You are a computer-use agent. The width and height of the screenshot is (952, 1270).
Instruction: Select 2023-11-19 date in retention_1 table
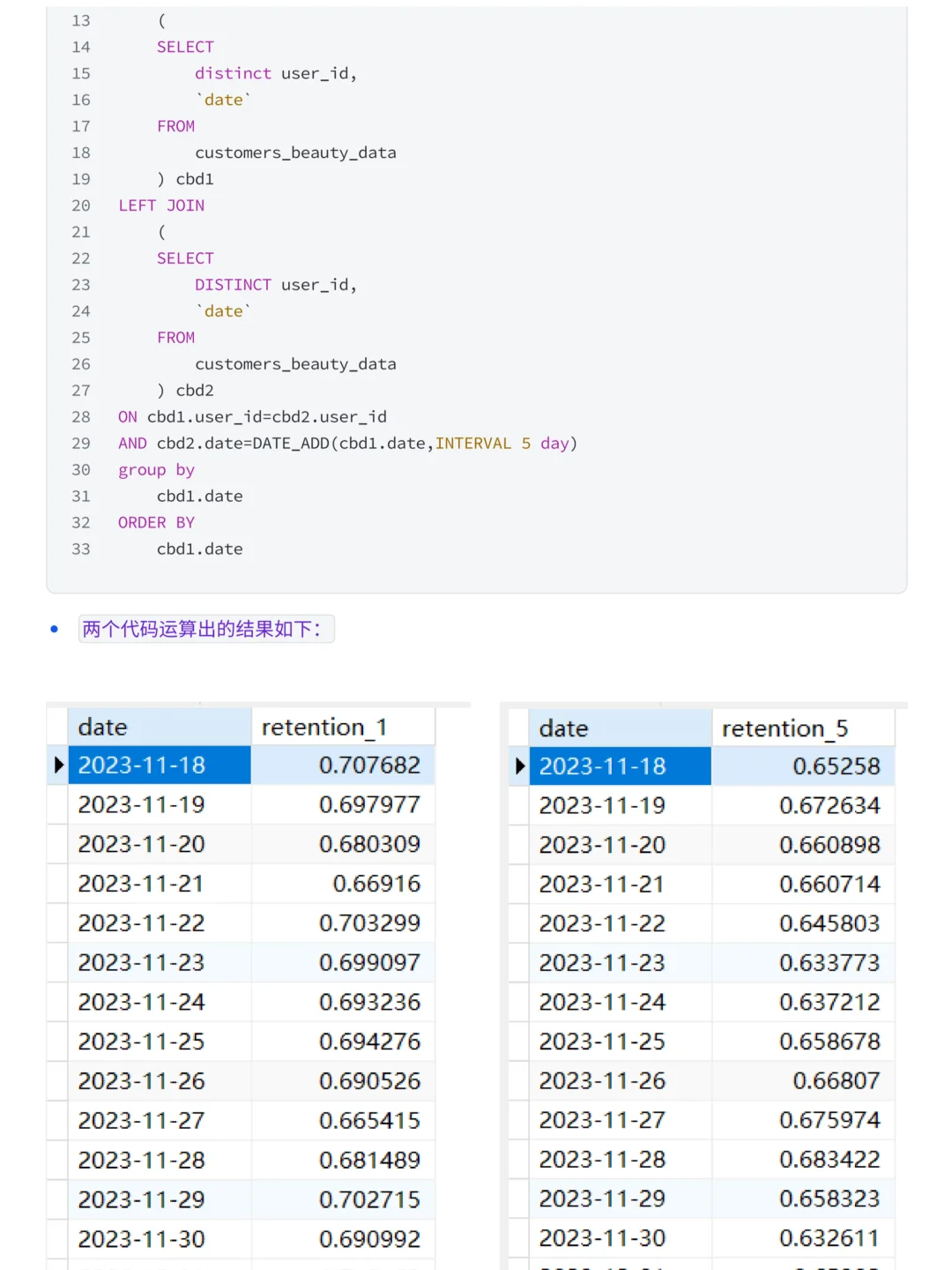point(160,804)
